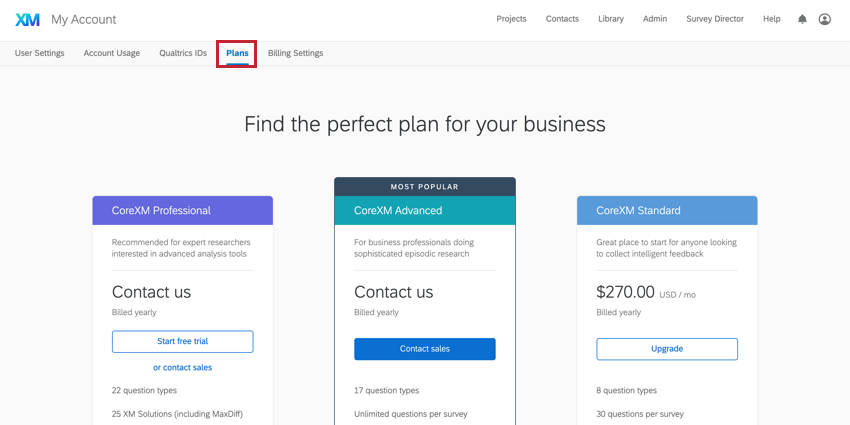
Task: Open the user account profile icon
Action: click(x=825, y=19)
